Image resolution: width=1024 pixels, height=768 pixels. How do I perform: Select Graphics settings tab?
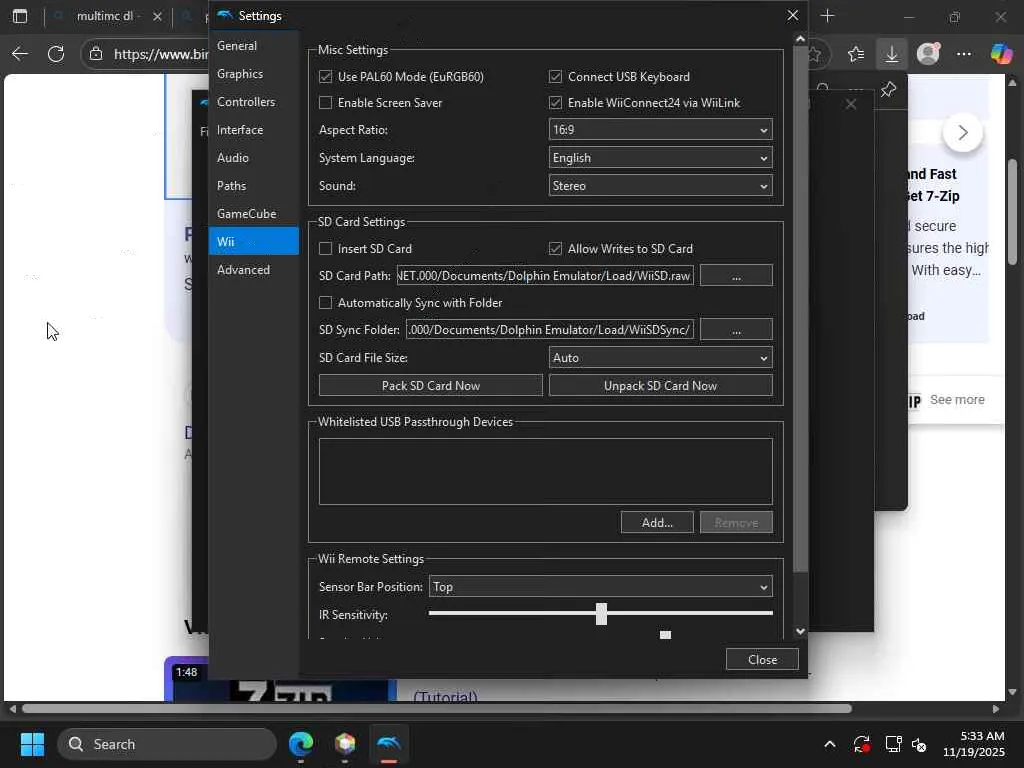click(x=253, y=74)
